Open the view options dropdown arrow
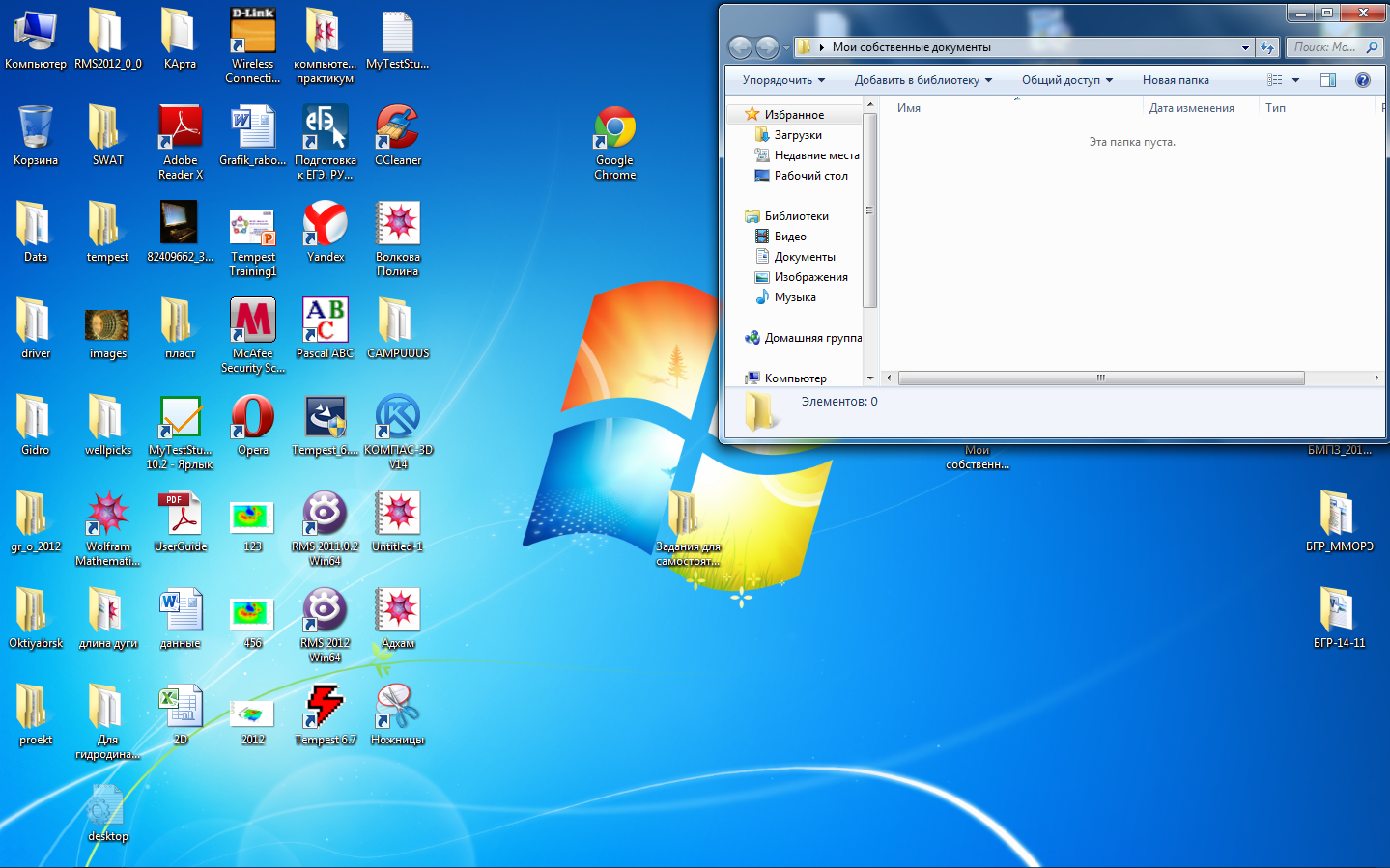 tap(1295, 80)
